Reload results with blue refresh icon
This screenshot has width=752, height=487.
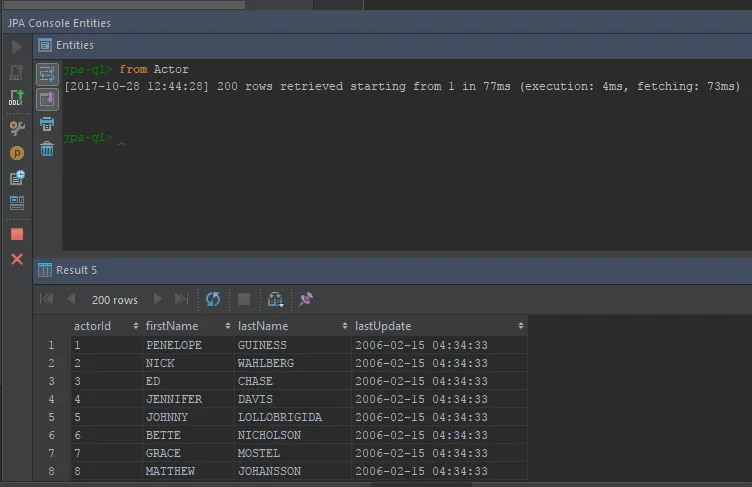(x=213, y=299)
